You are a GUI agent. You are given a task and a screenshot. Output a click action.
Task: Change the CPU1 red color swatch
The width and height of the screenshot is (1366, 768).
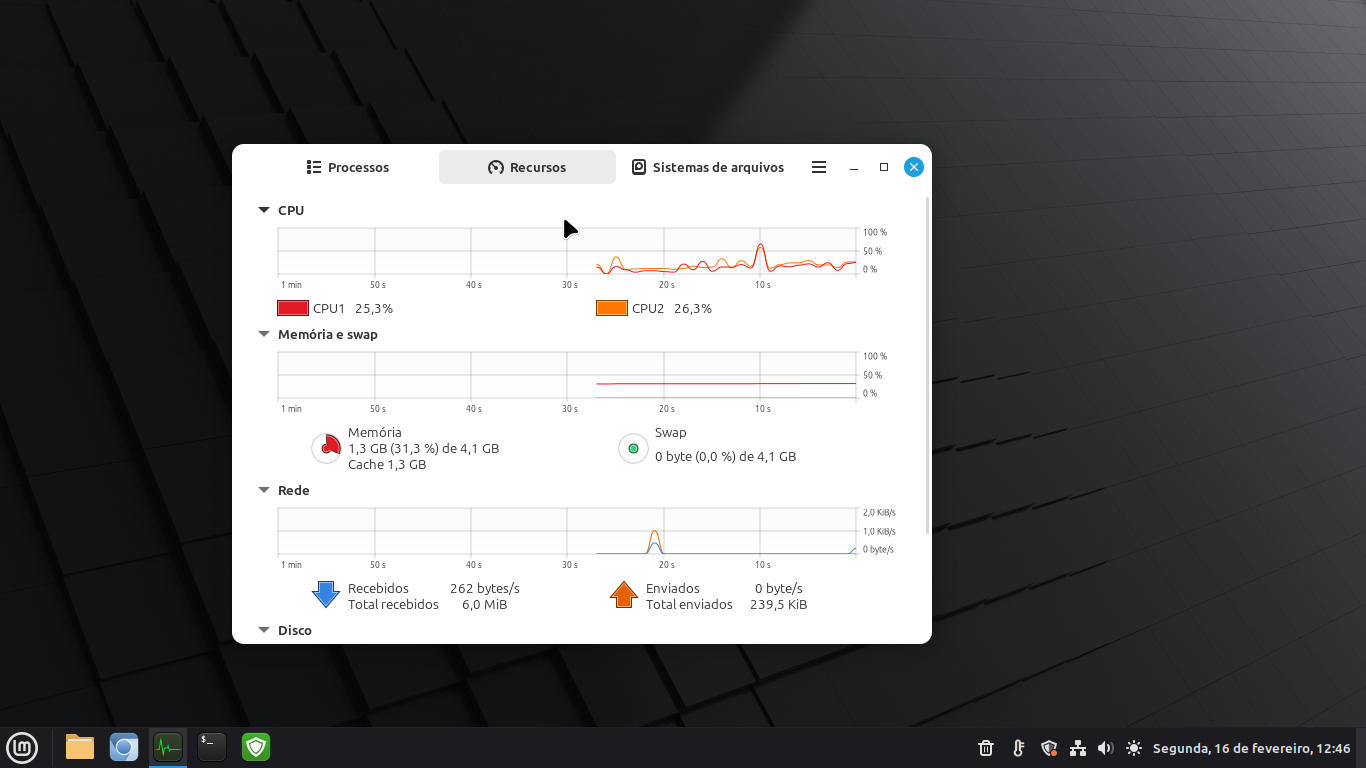click(x=292, y=308)
